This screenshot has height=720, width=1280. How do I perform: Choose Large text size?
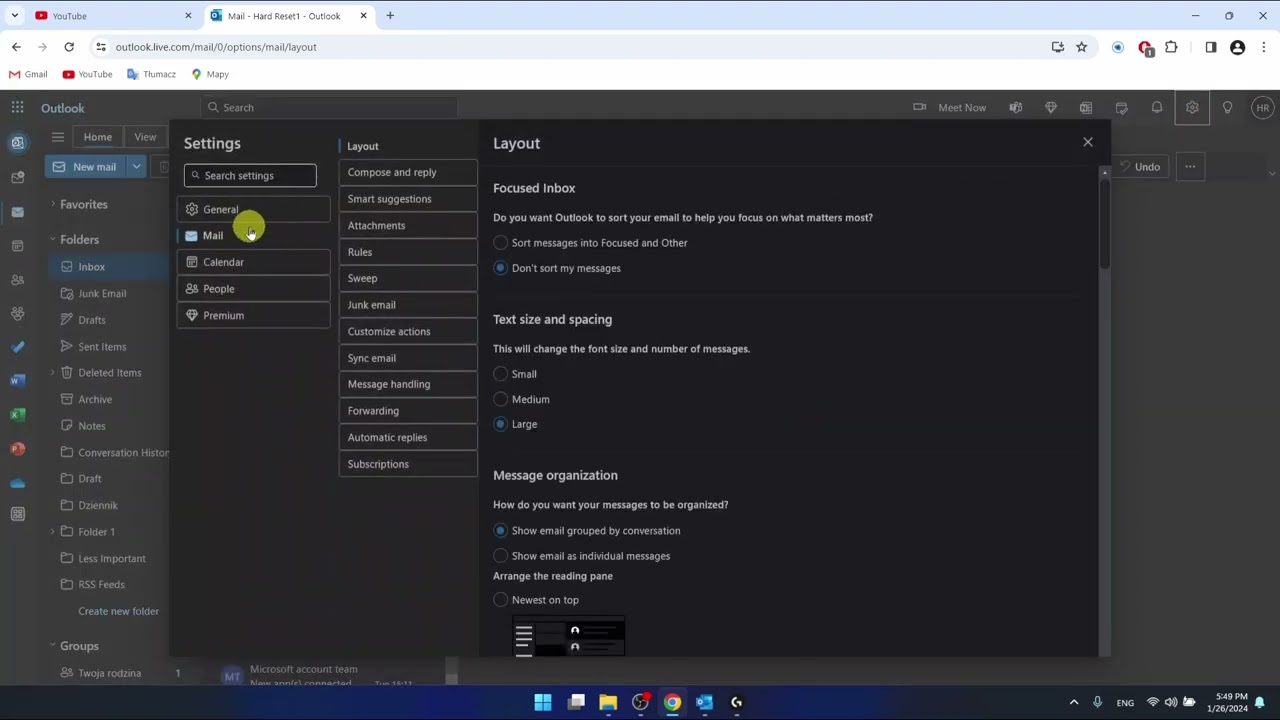501,424
